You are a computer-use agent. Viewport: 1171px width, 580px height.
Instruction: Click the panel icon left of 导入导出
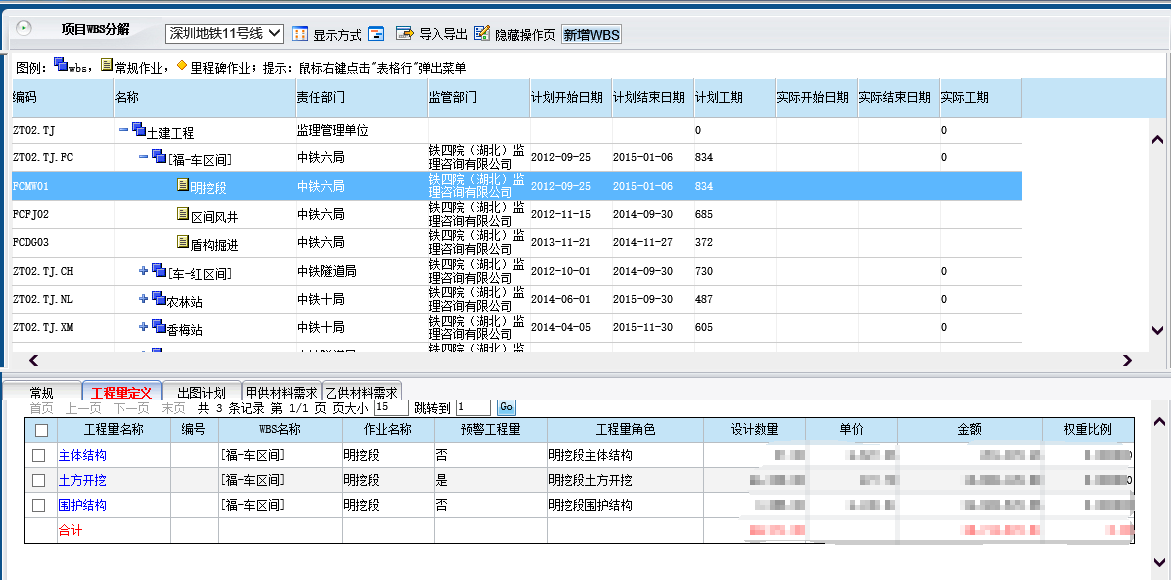(x=376, y=34)
